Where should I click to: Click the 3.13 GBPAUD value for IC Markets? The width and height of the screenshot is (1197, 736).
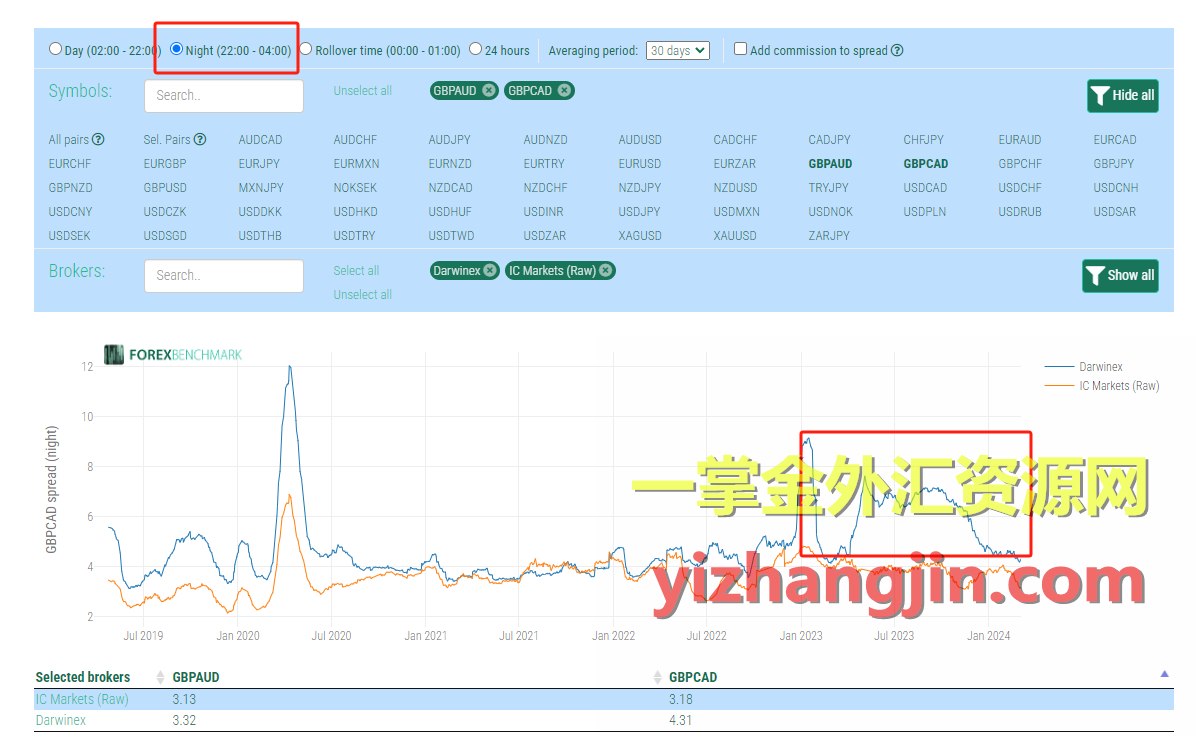(x=184, y=699)
